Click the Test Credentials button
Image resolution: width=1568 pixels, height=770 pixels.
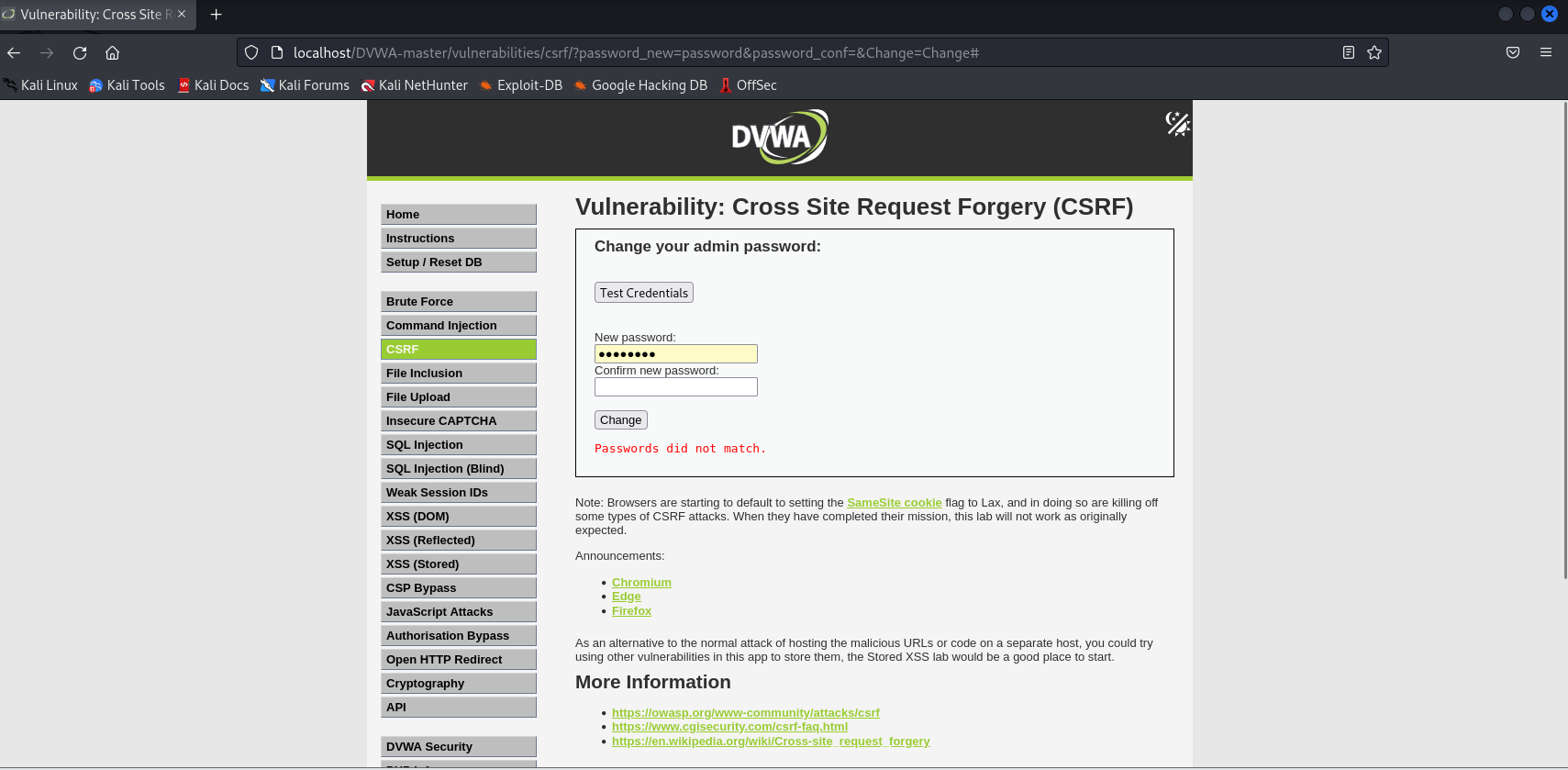click(644, 293)
